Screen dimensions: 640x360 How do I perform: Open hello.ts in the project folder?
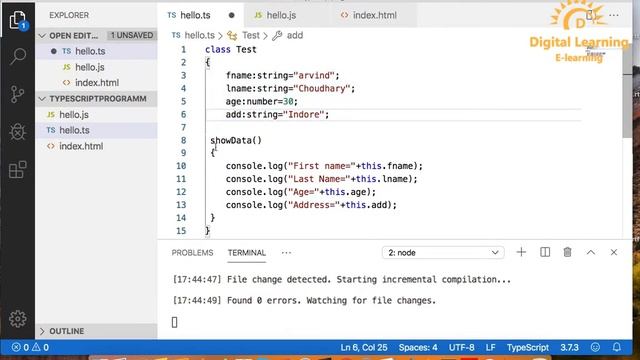(96, 130)
